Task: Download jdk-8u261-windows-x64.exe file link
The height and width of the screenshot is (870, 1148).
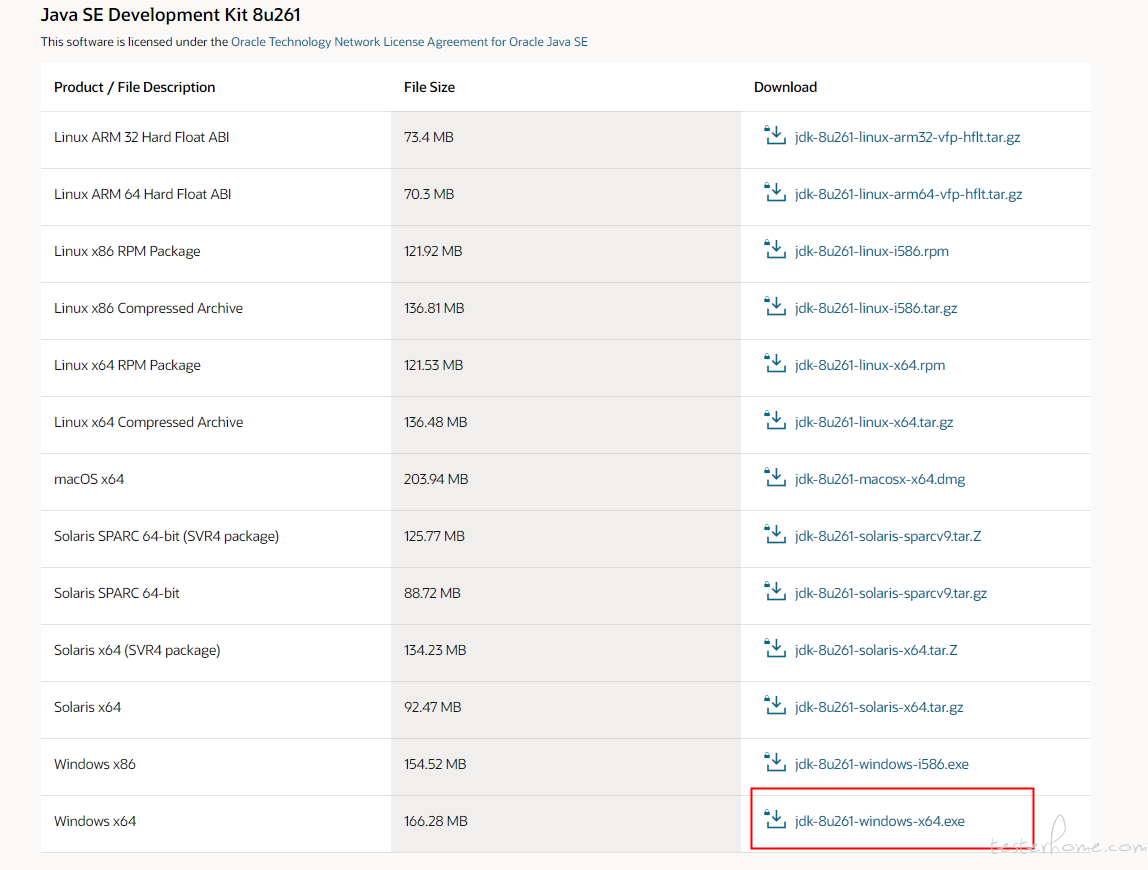Action: [880, 822]
